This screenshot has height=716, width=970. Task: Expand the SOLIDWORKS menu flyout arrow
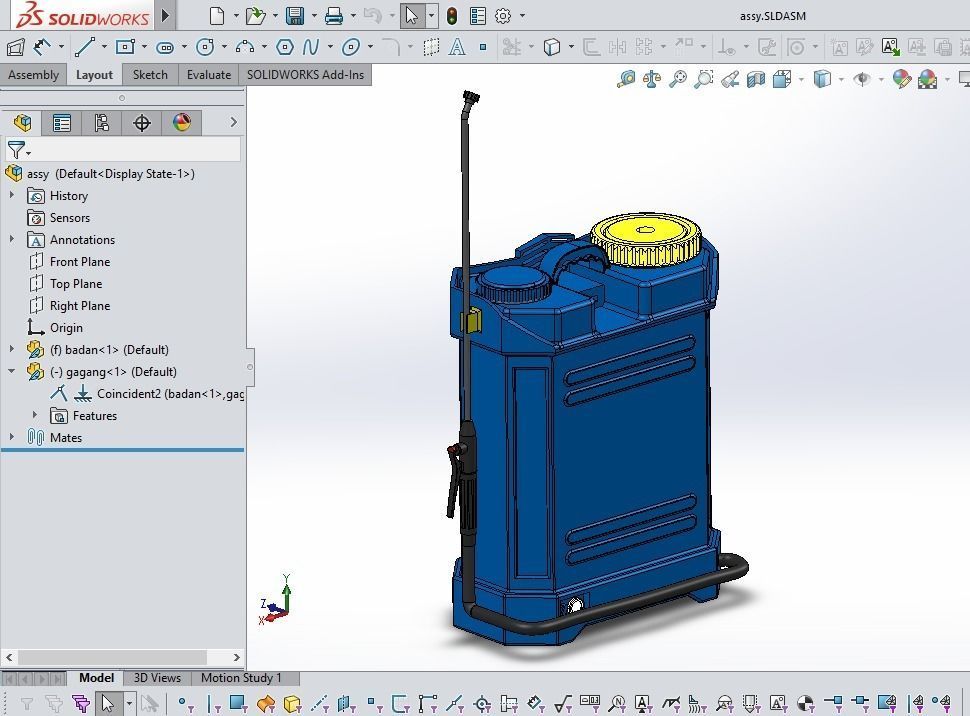coord(165,15)
